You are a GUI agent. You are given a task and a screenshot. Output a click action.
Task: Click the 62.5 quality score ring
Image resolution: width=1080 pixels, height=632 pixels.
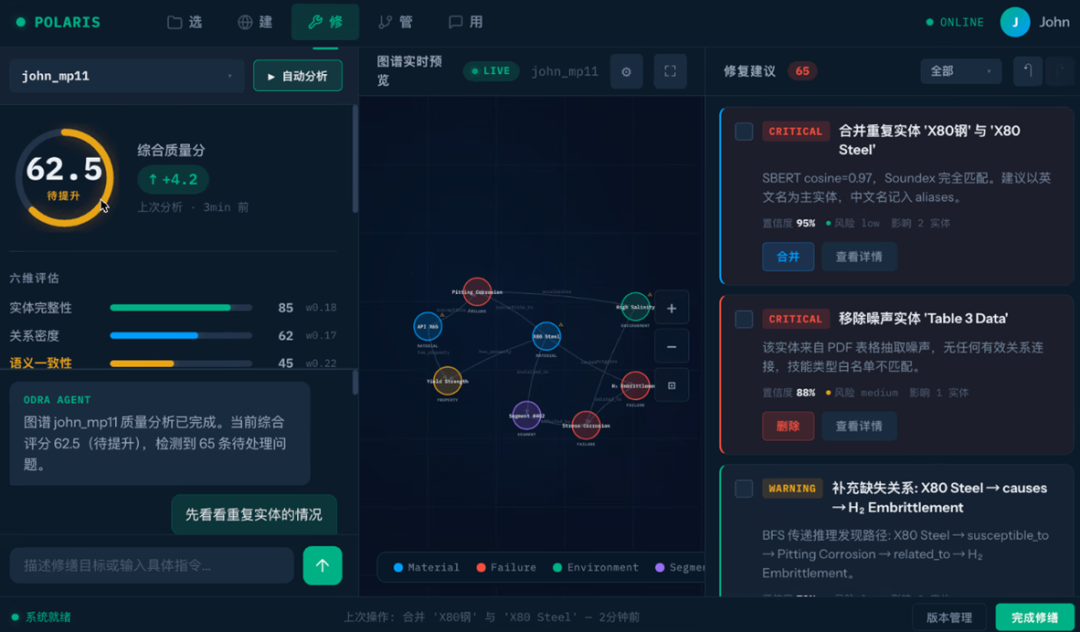coord(64,178)
